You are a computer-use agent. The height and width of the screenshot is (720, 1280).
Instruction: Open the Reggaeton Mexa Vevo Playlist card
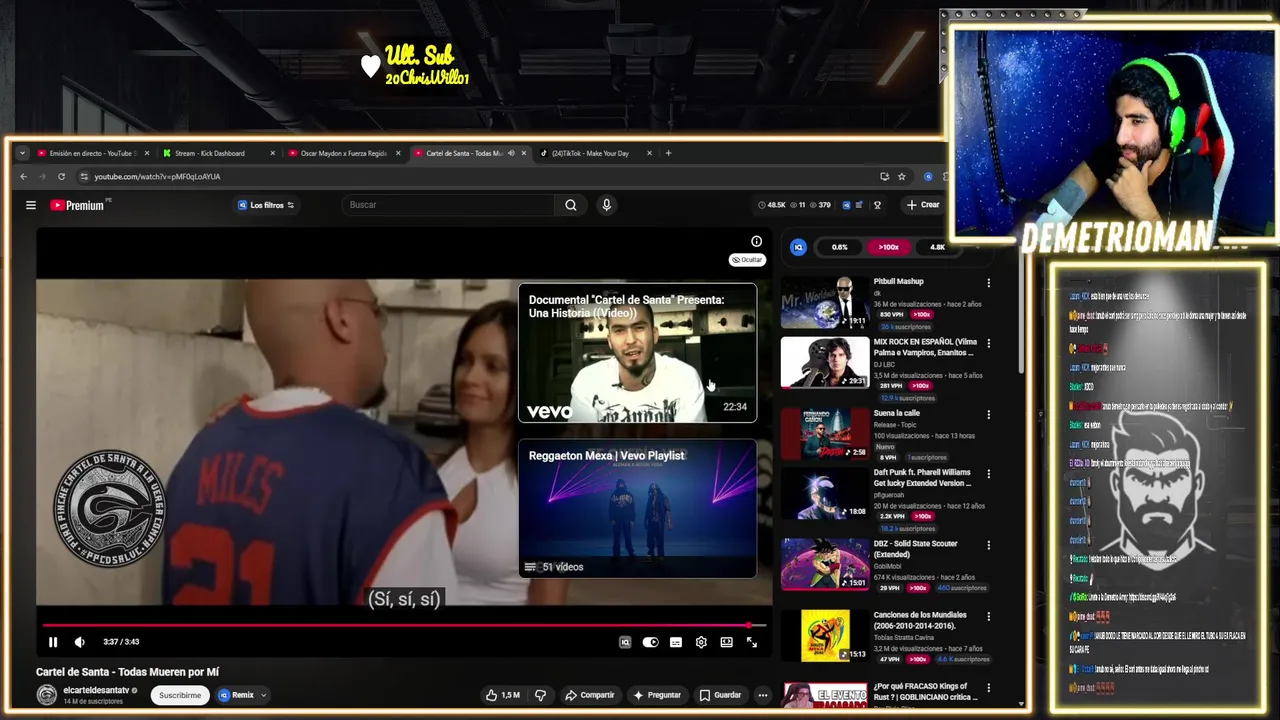pyautogui.click(x=637, y=508)
